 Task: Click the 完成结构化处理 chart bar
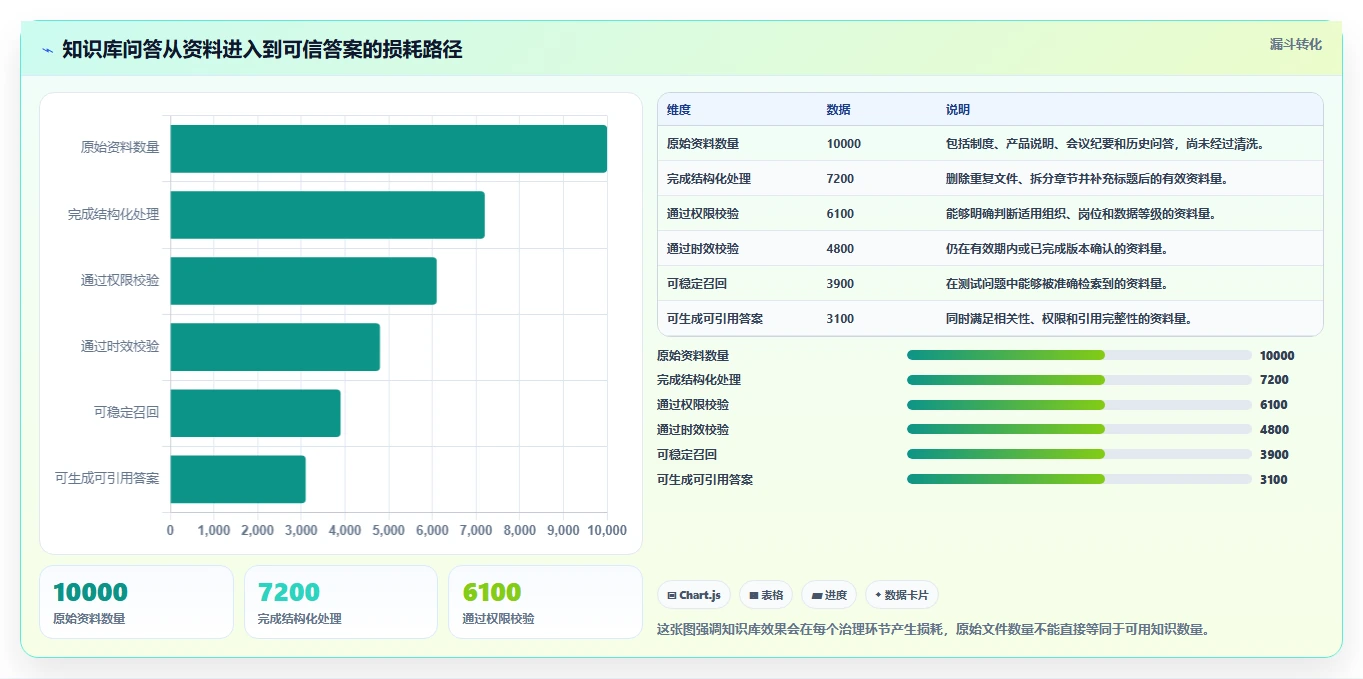click(x=328, y=215)
